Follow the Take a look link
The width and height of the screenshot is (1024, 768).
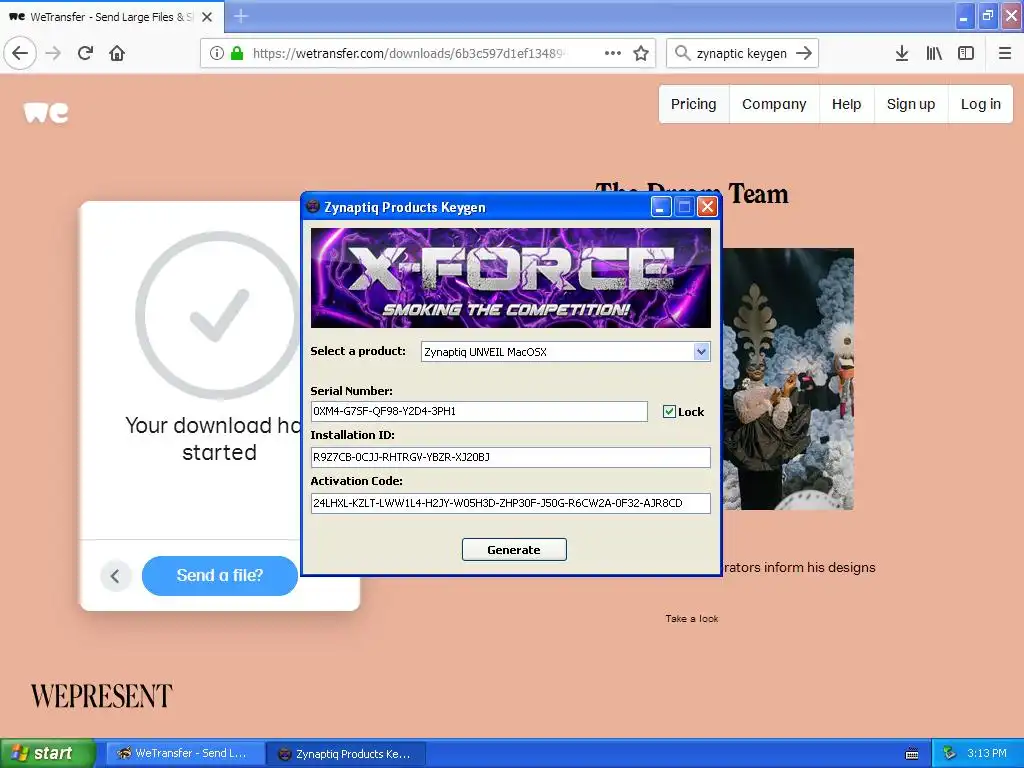tap(692, 618)
